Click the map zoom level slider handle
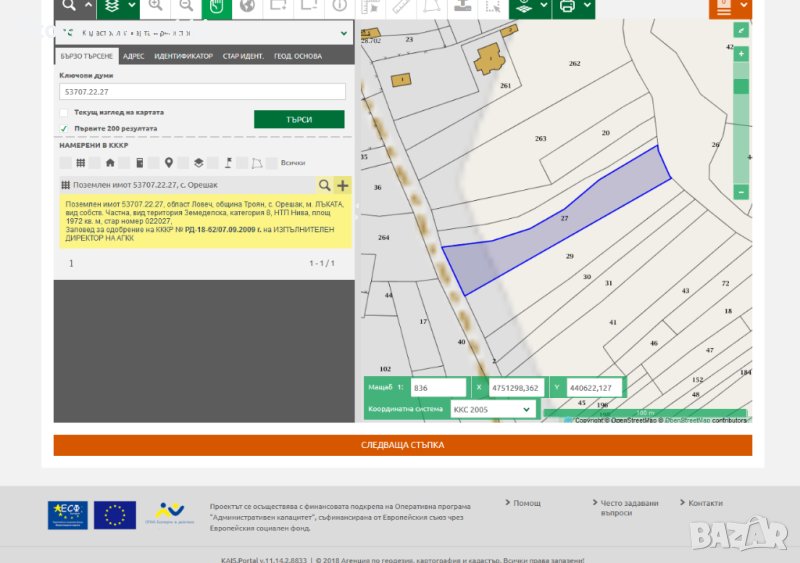800x563 pixels. coord(741,86)
